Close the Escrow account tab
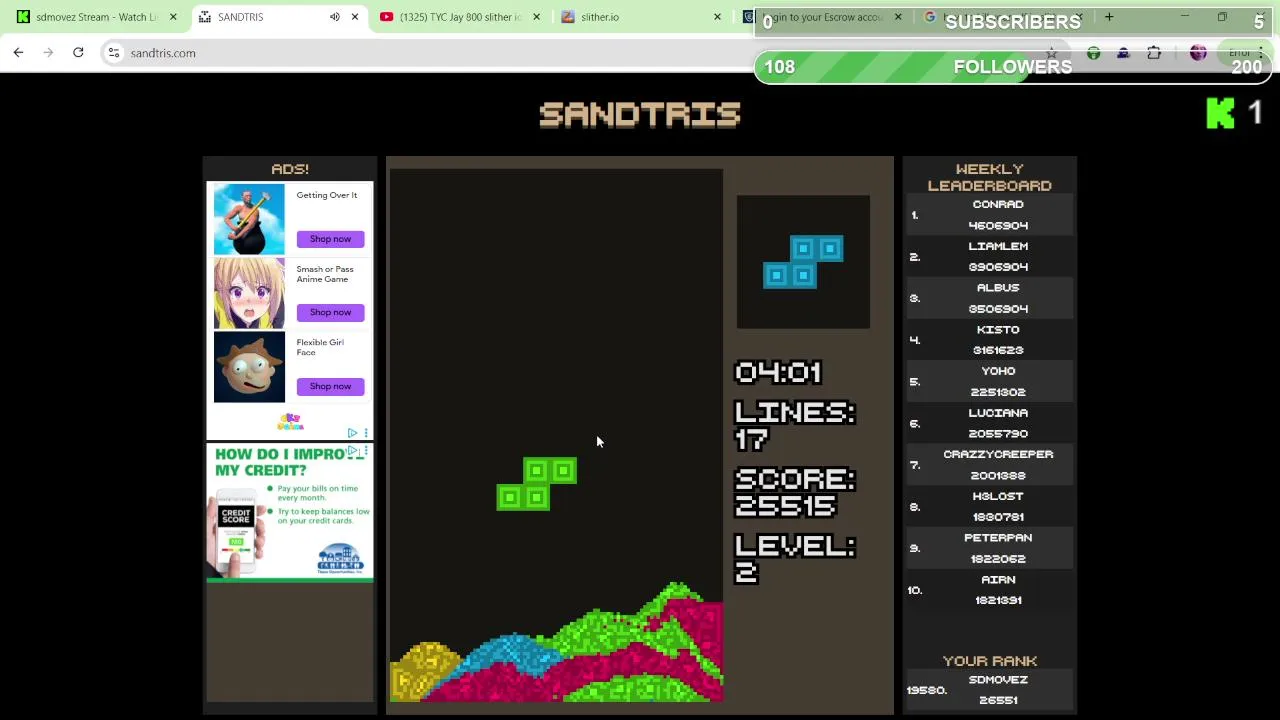Screen dimensions: 1280x720 [x=898, y=17]
